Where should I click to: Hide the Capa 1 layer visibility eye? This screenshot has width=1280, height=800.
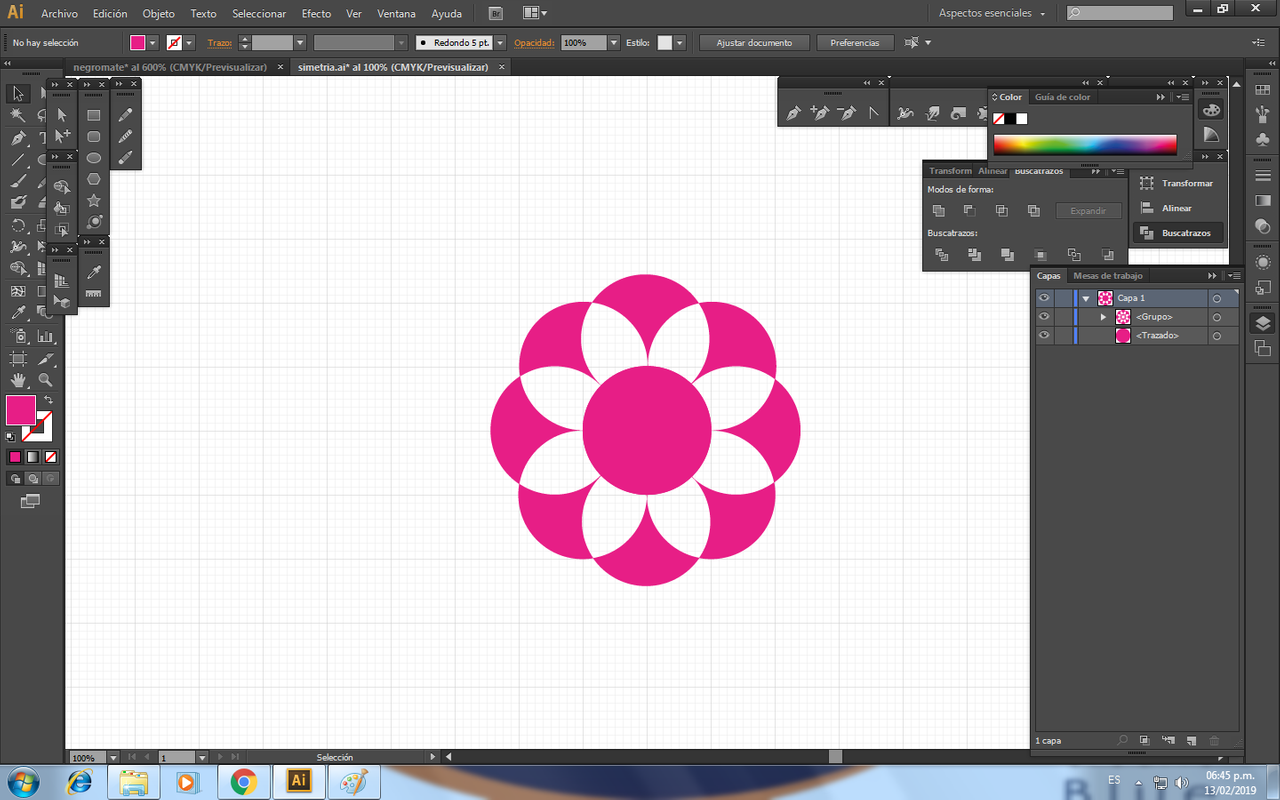coord(1044,298)
